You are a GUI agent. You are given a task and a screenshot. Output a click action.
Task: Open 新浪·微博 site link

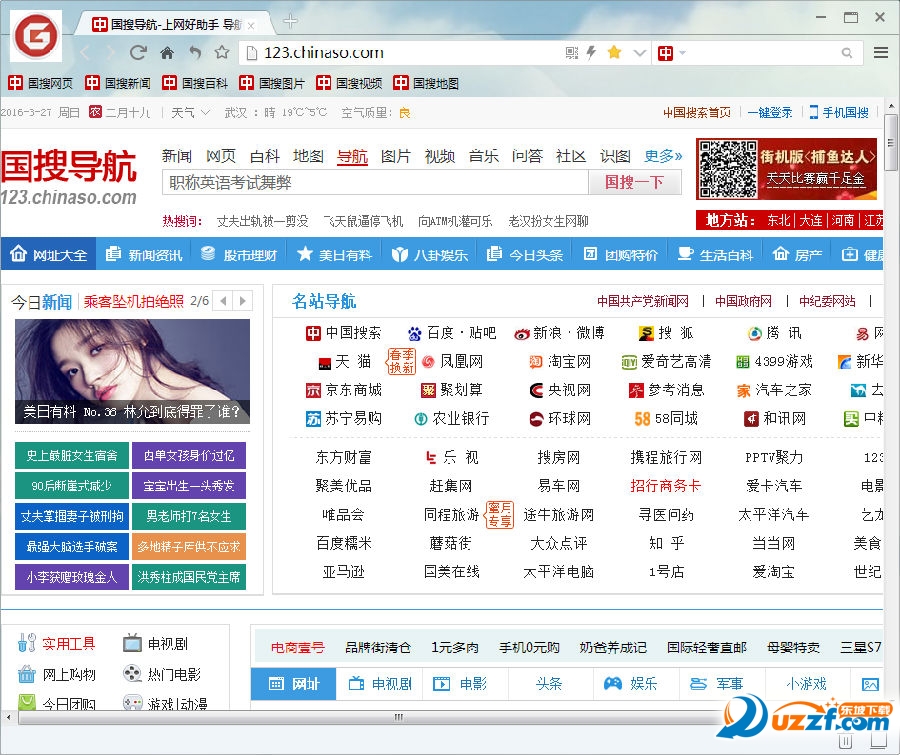(x=559, y=333)
